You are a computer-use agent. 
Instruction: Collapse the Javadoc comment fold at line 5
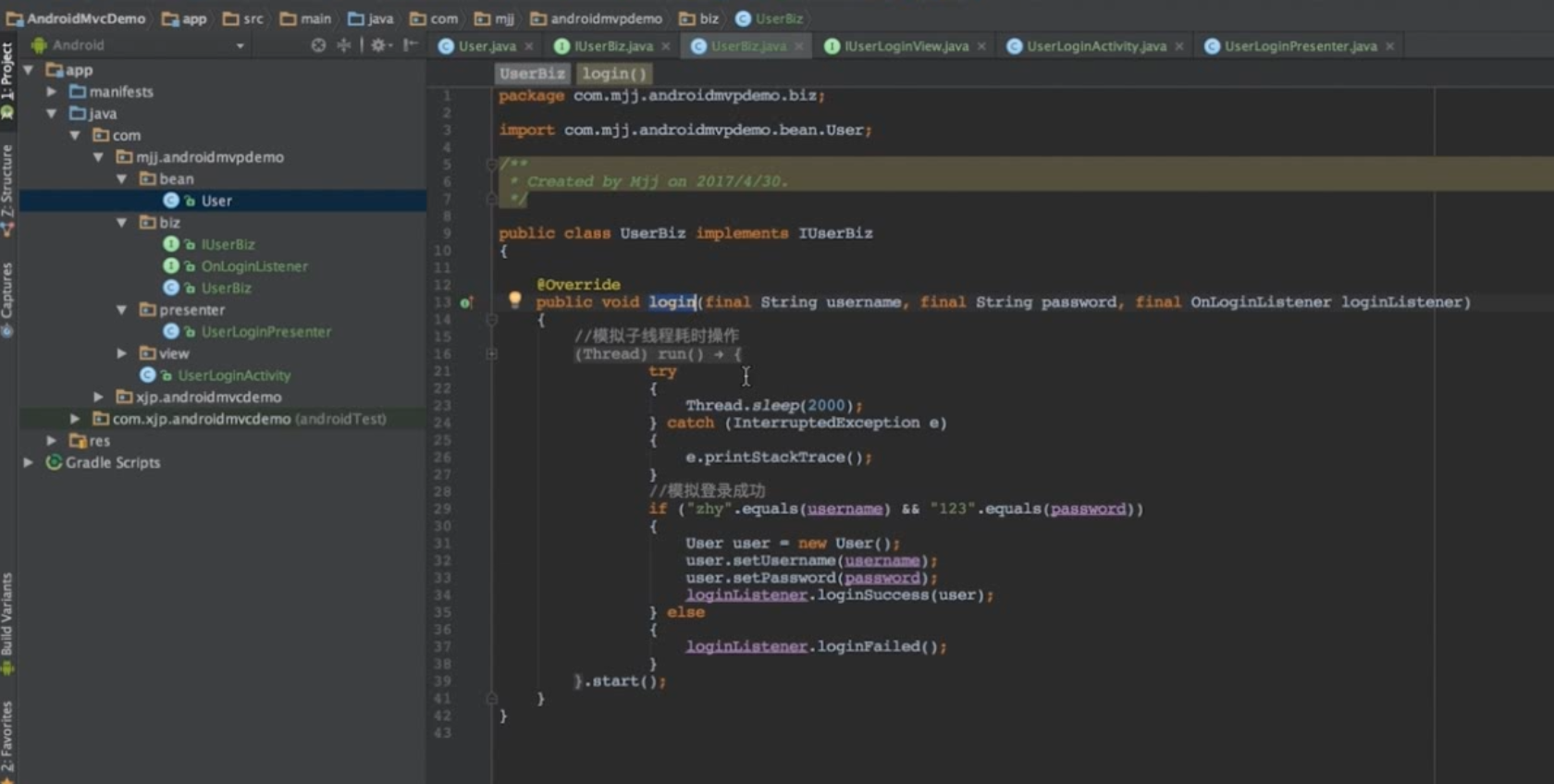491,165
